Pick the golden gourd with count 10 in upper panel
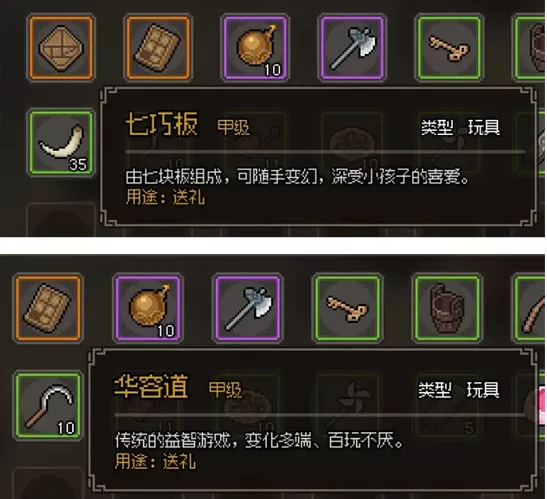This screenshot has height=499, width=547. [255, 47]
